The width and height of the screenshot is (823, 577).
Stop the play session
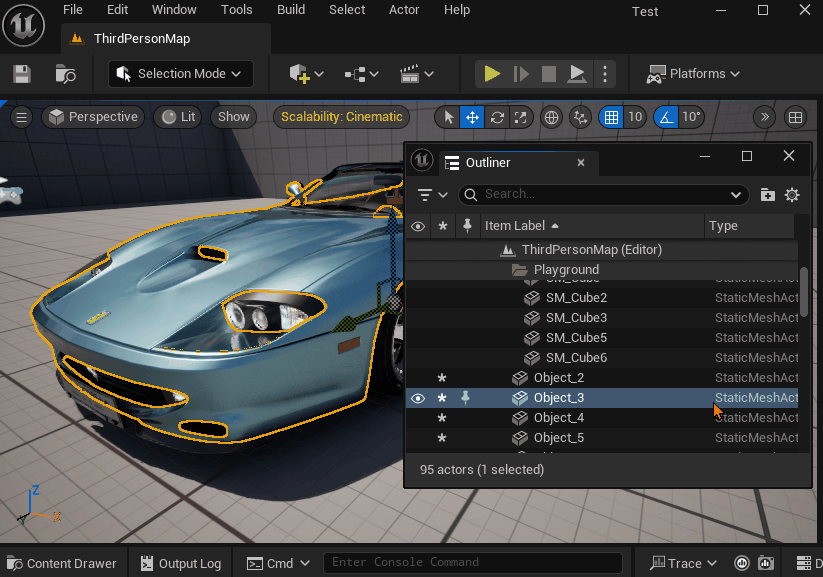coord(548,74)
